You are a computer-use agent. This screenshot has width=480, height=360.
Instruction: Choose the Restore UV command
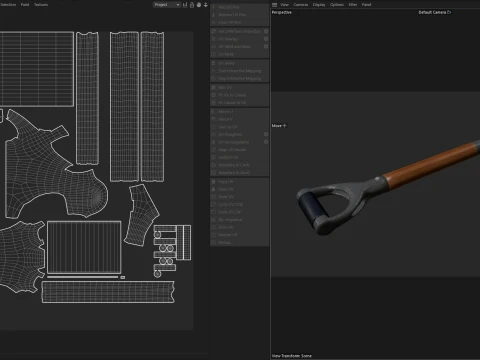point(240,235)
